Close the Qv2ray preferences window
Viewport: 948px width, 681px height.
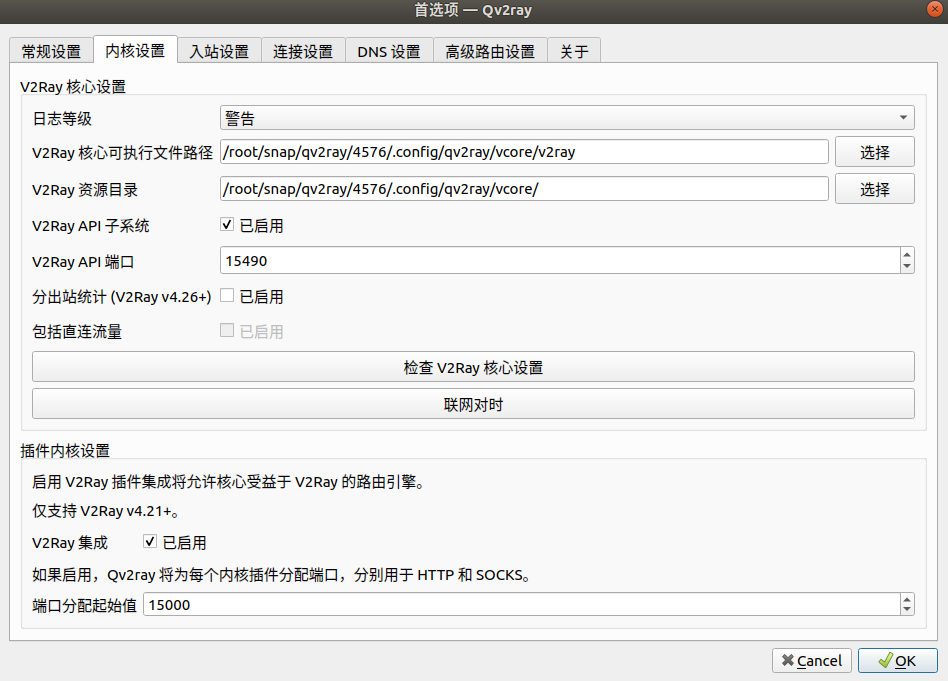(x=935, y=9)
